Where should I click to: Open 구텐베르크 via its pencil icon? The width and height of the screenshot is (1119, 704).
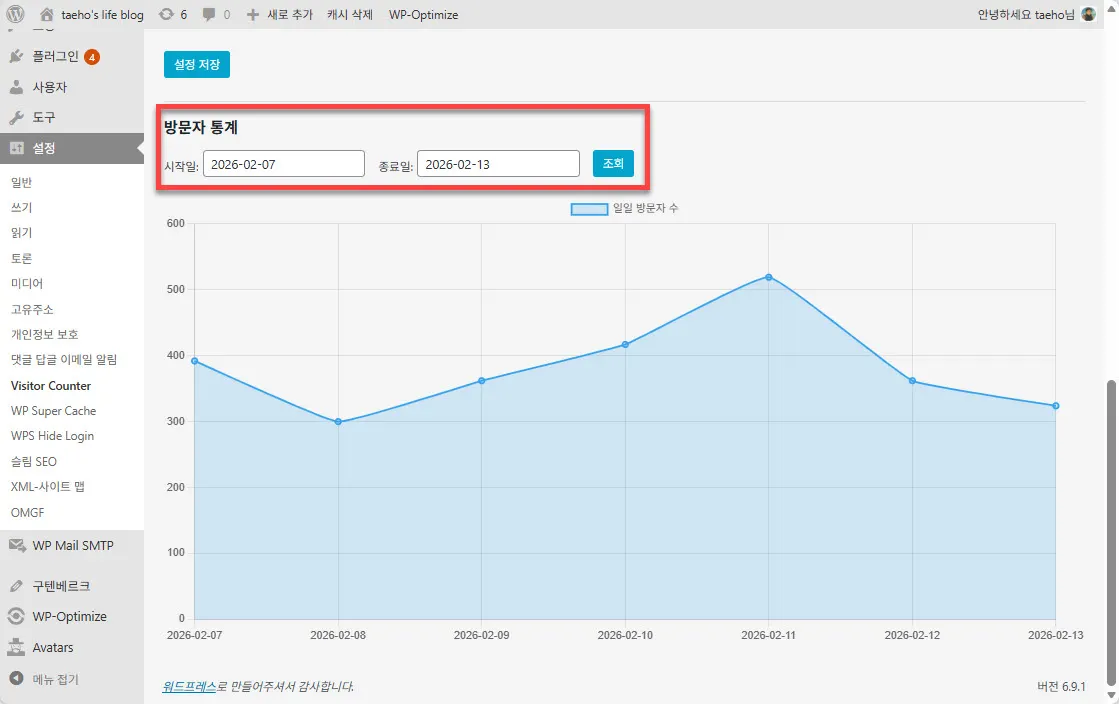[18, 585]
